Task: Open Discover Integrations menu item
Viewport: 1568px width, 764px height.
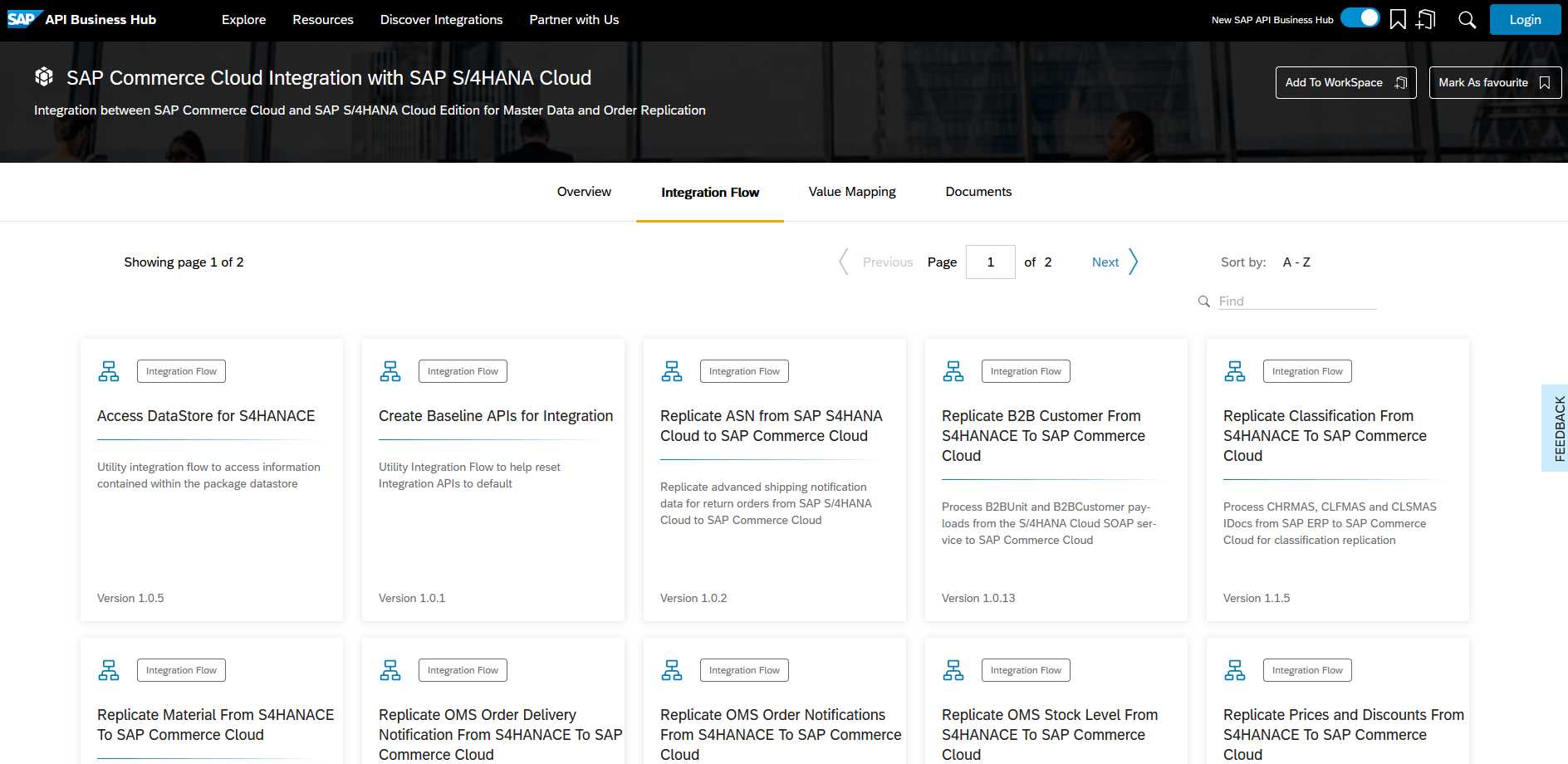Action: (441, 20)
